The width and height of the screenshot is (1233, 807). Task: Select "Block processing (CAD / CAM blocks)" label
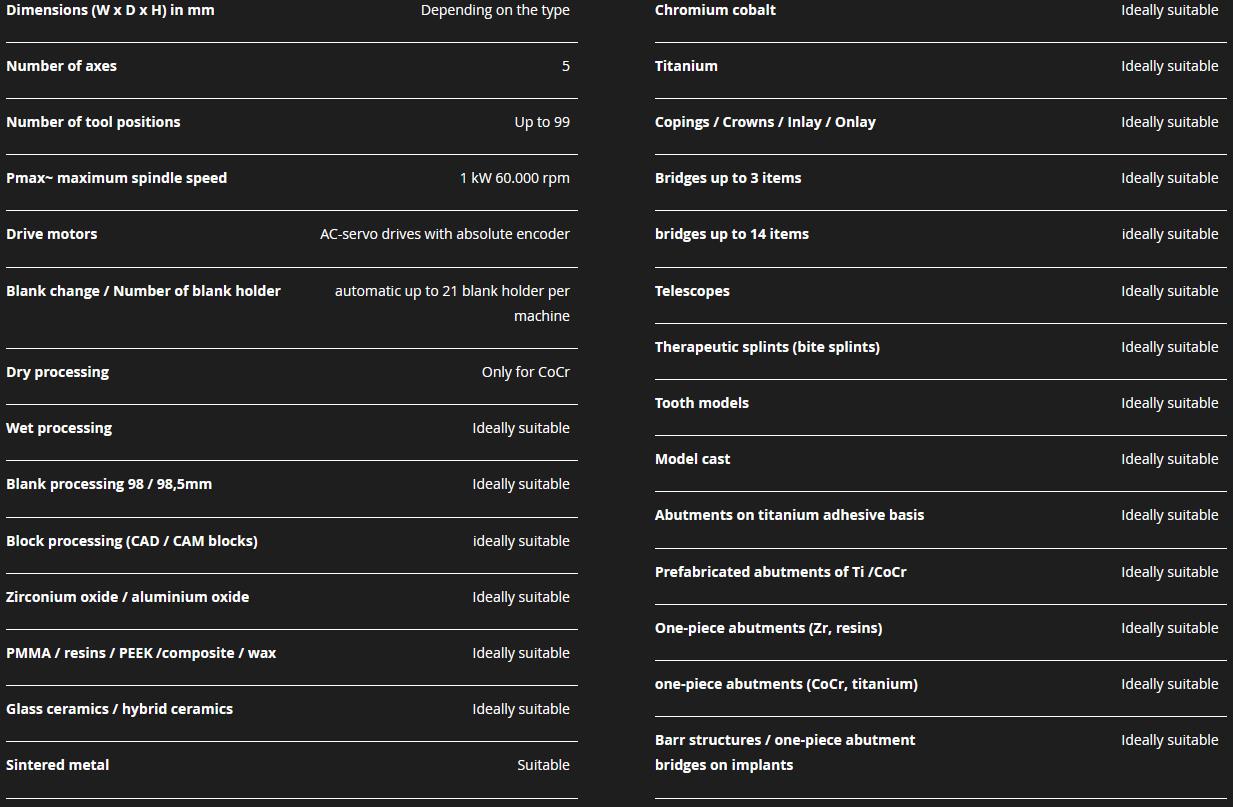(131, 541)
